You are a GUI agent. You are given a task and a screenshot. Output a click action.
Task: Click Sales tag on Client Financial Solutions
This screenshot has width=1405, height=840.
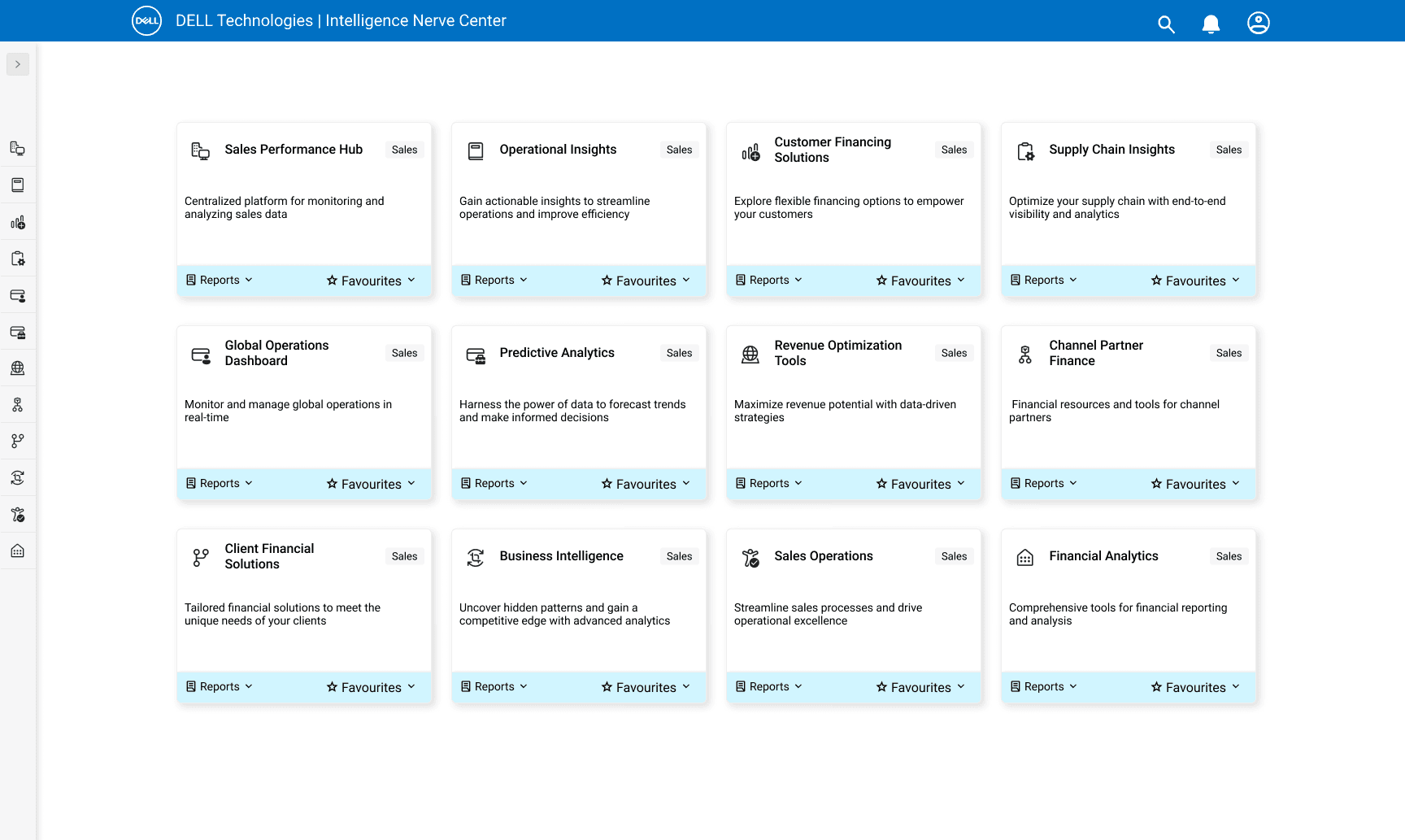click(404, 556)
